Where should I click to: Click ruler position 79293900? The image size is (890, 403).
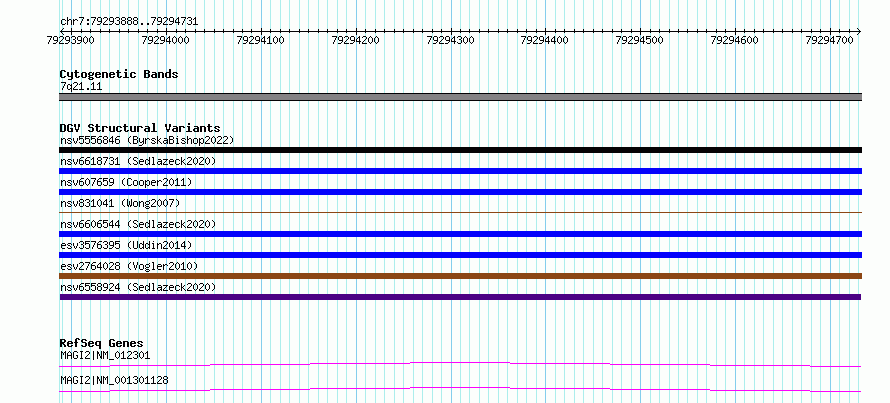(71, 40)
